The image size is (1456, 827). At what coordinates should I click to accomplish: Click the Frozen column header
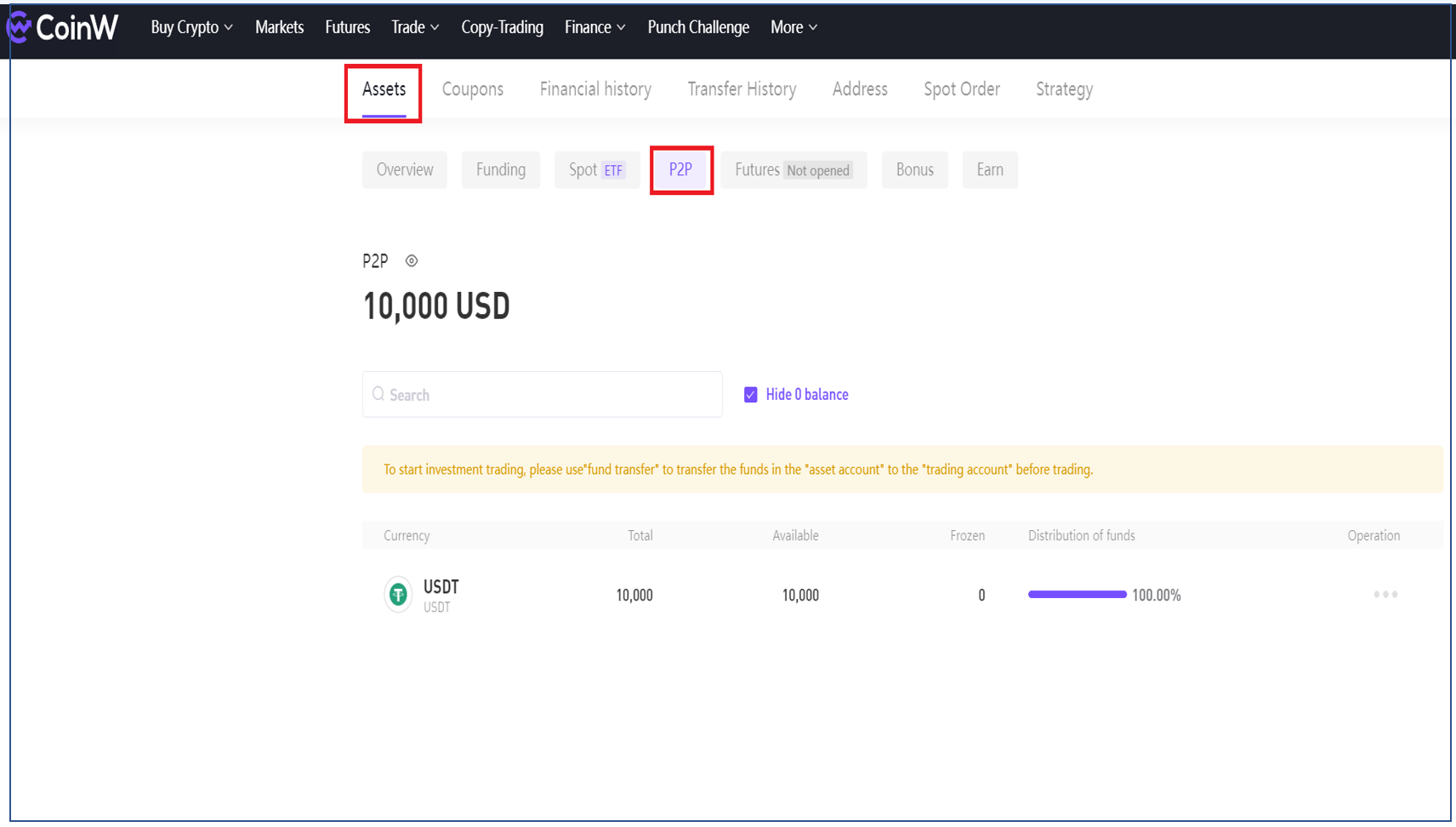968,535
